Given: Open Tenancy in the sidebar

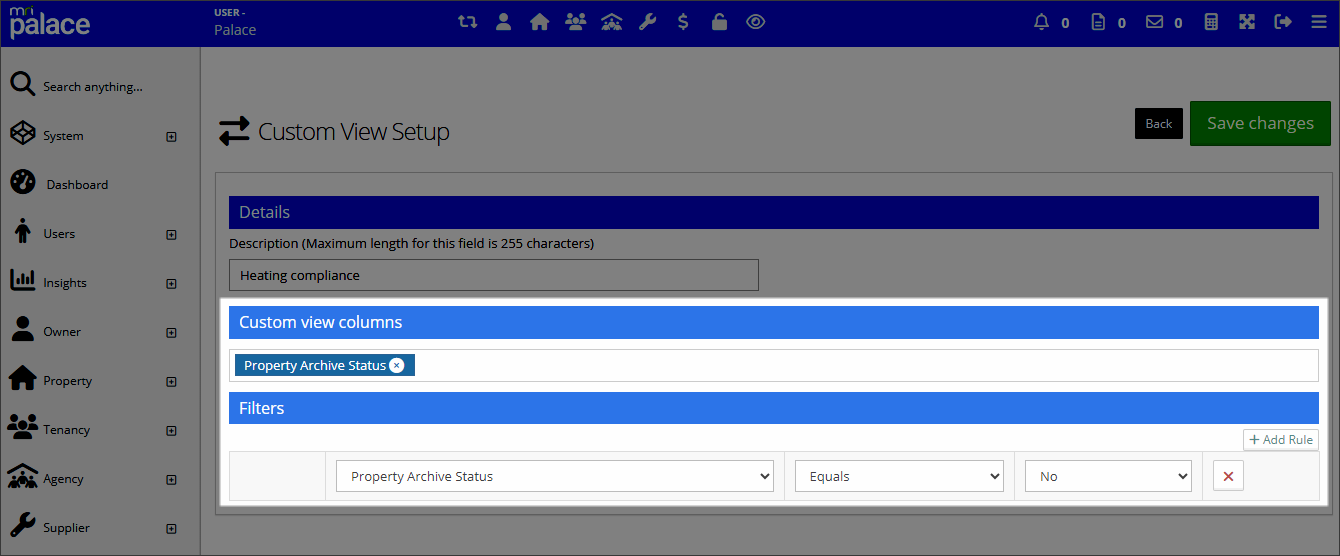Looking at the screenshot, I should tap(66, 430).
